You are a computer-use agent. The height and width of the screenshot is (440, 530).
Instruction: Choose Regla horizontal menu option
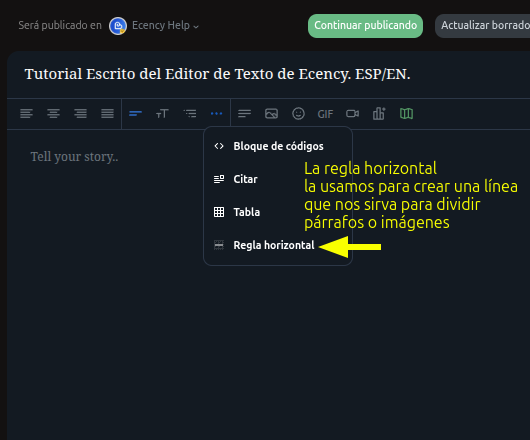click(x=278, y=245)
